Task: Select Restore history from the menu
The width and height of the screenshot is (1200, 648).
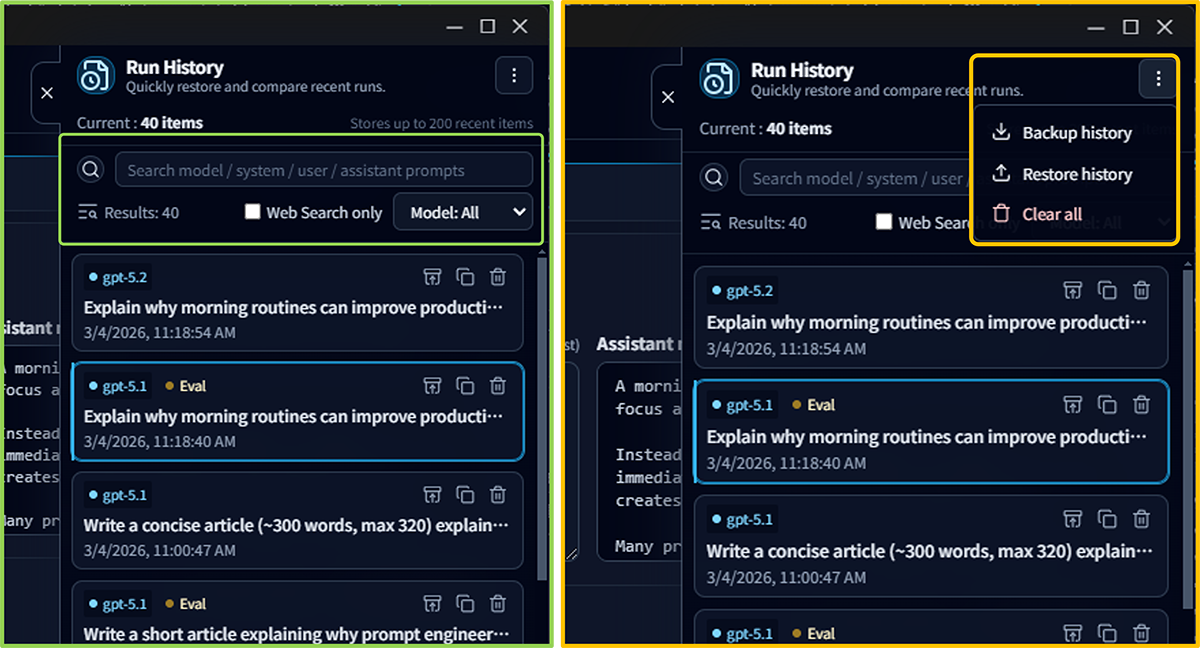Action: [1076, 174]
